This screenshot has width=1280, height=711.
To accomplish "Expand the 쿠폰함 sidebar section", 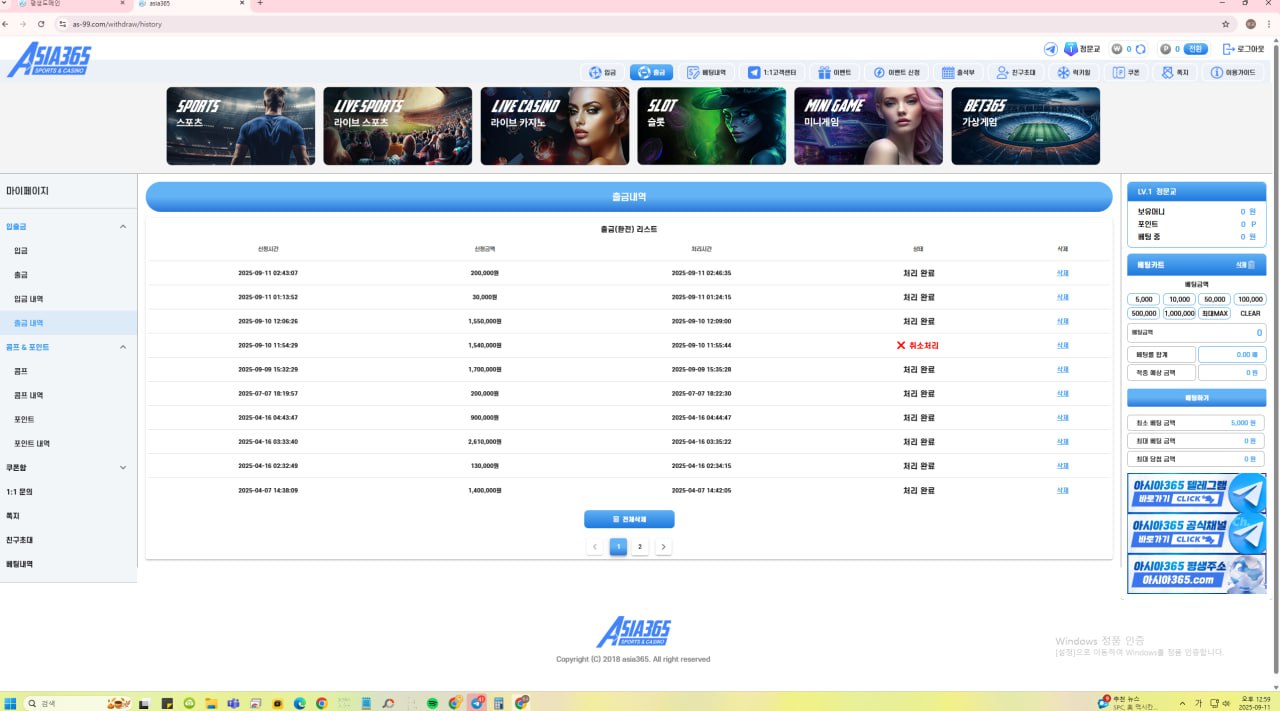I will 68,467.
